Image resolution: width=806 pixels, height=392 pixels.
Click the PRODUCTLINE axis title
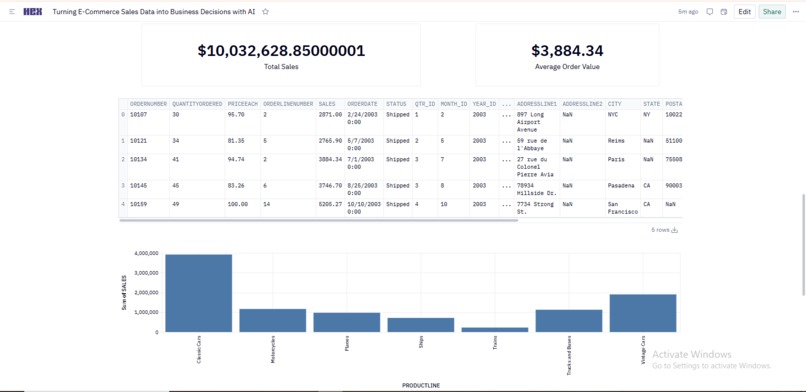[x=421, y=385]
